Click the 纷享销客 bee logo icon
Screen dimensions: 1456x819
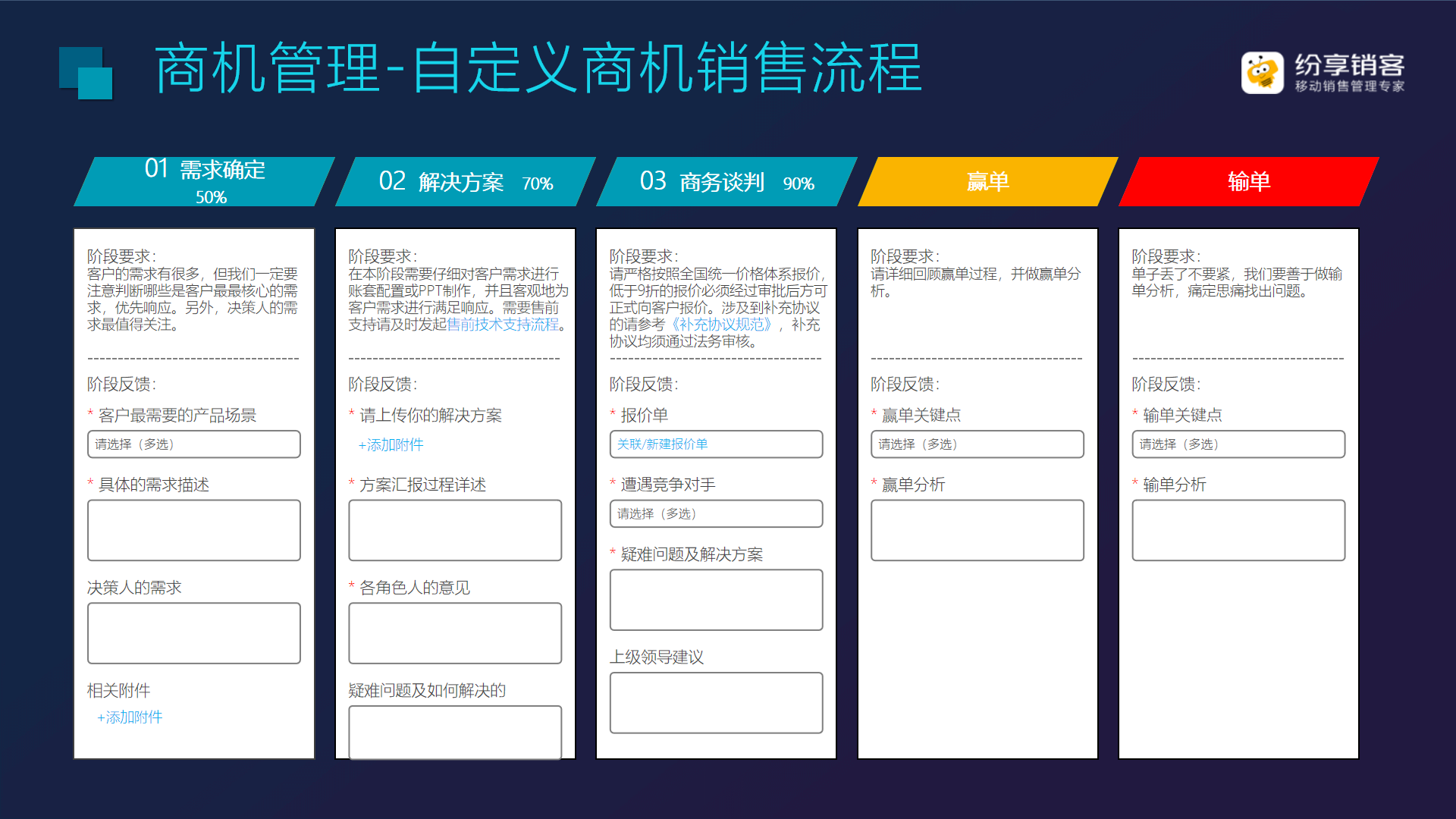tap(1262, 73)
